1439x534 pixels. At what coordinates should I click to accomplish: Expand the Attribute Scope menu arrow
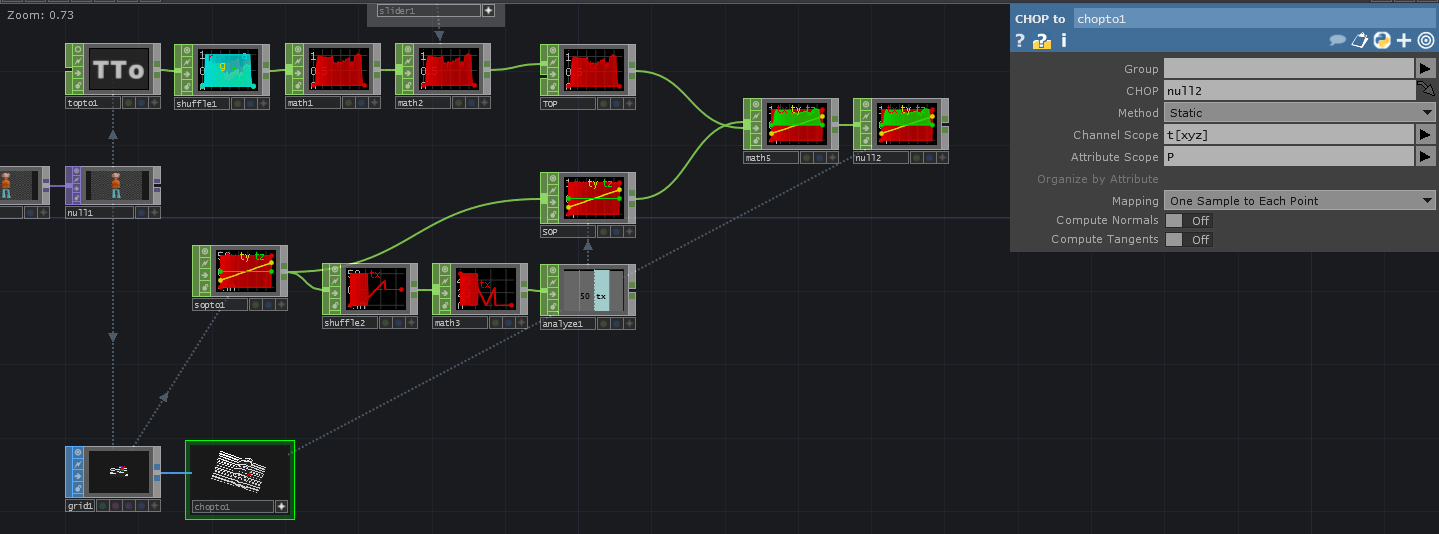pos(1425,157)
